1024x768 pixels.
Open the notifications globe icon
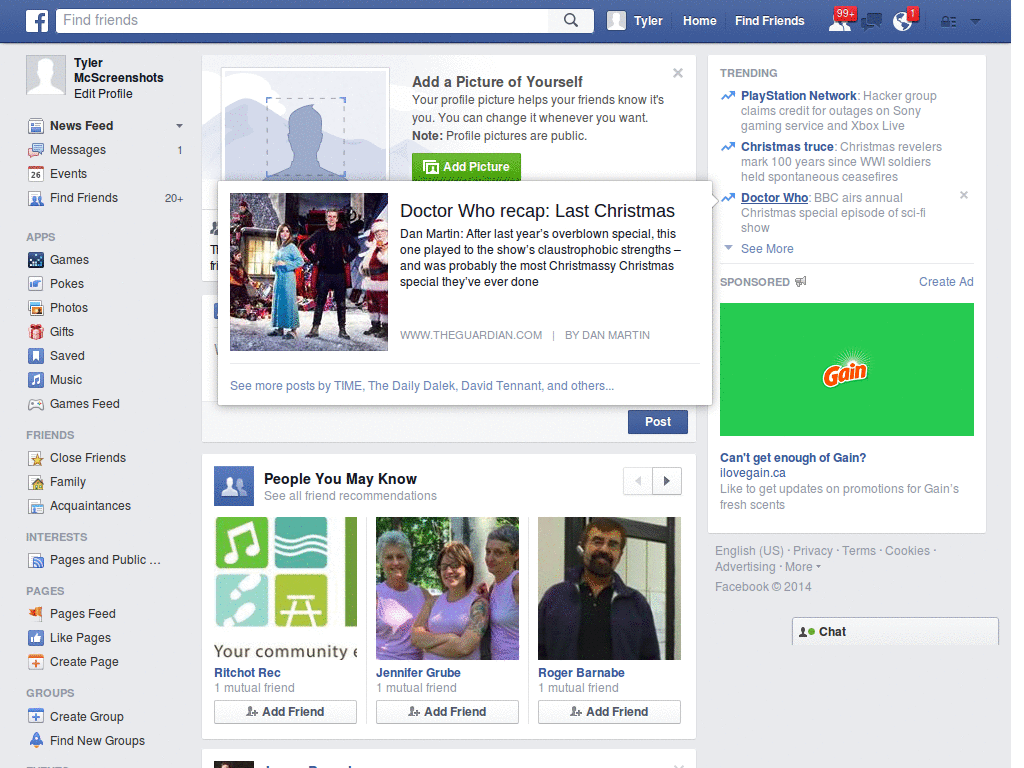point(903,22)
